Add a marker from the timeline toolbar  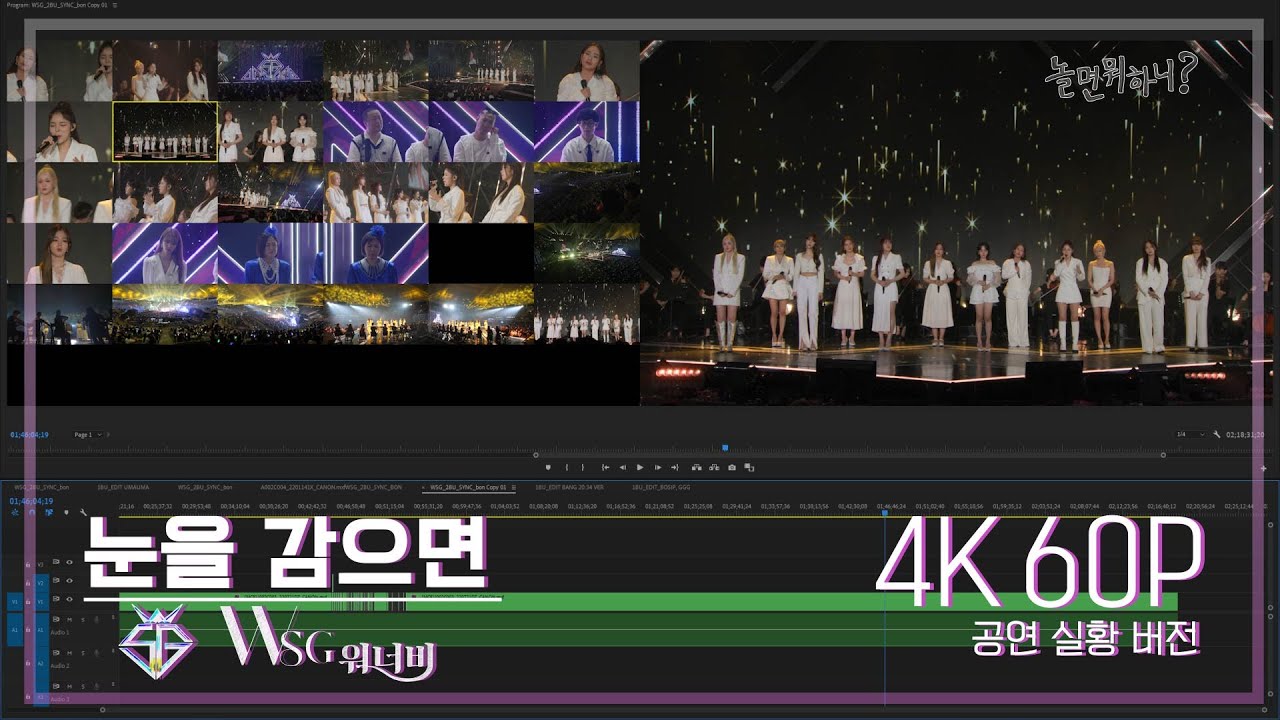(66, 512)
